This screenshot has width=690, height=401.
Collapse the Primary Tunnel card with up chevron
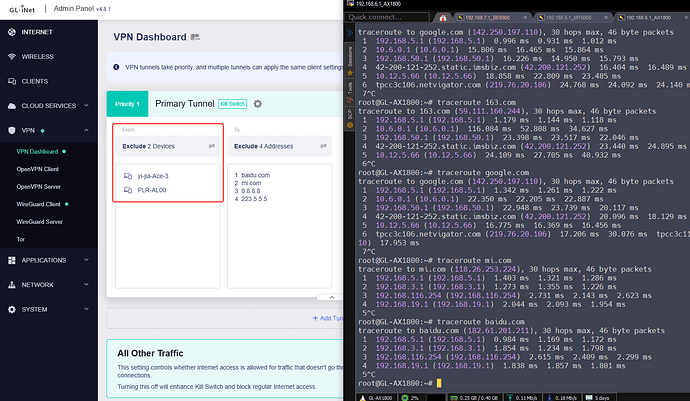[332, 298]
